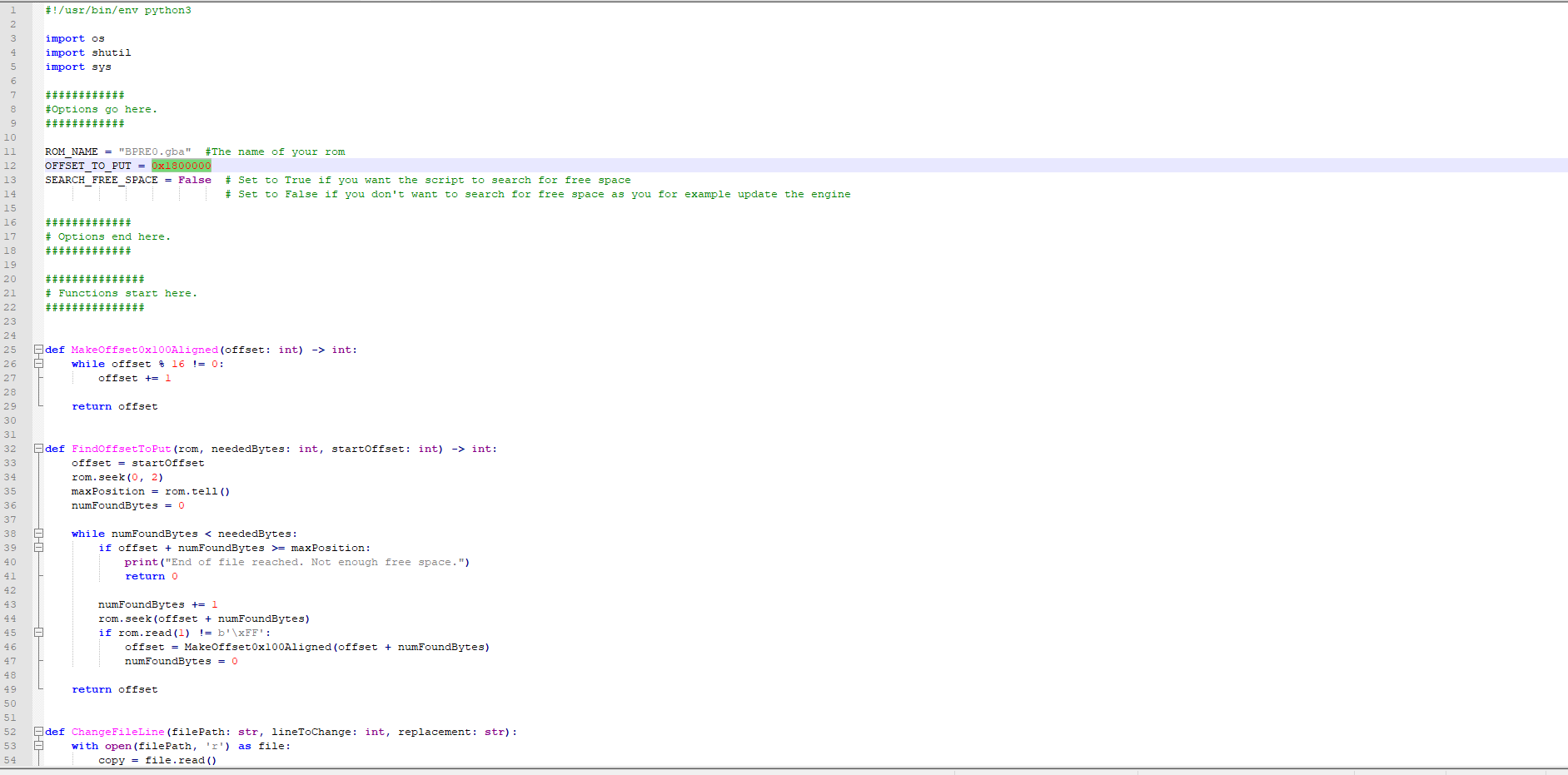Click the '# Functions start here.' comment
This screenshot has width=1568, height=775.
(122, 293)
